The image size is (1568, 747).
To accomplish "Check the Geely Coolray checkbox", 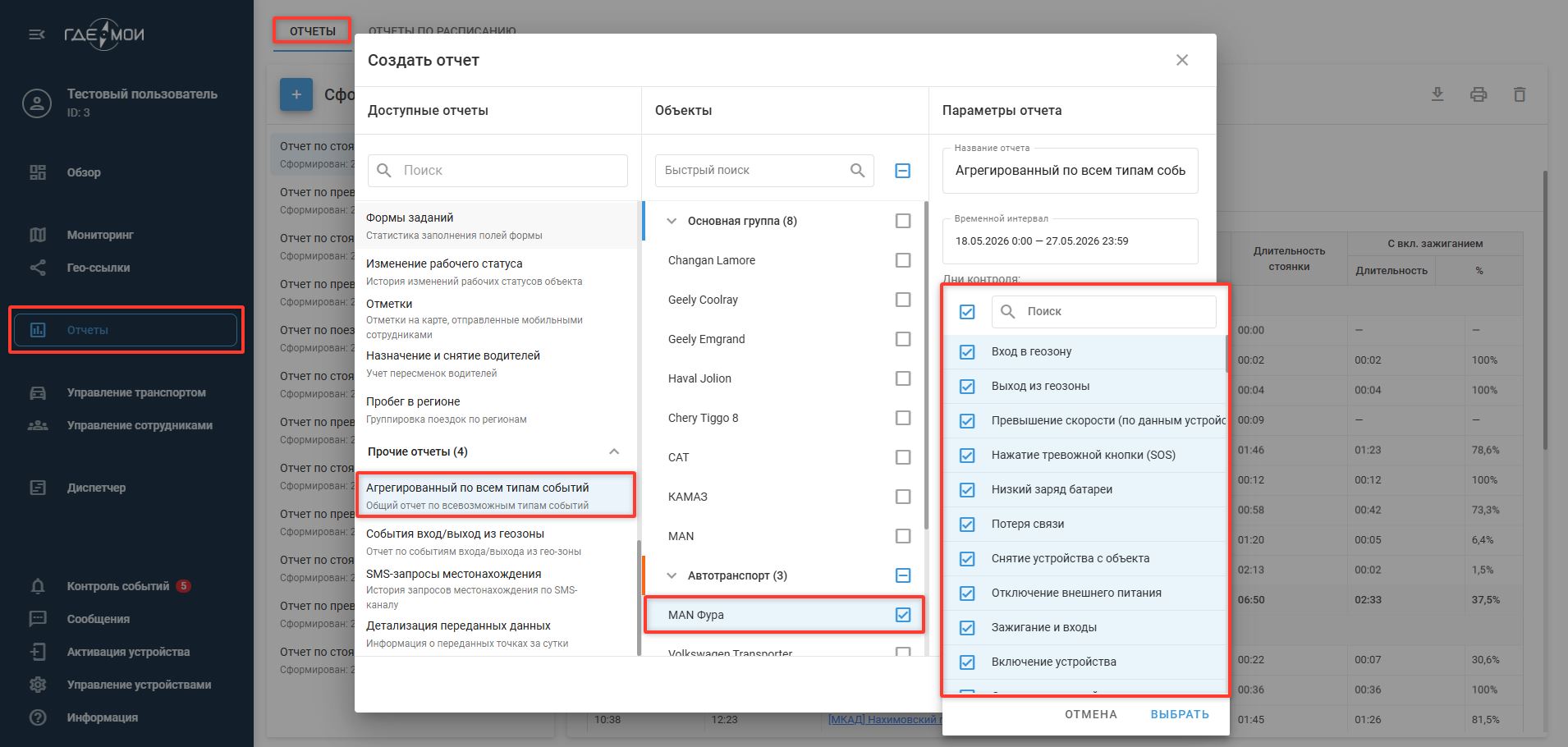I will [x=903, y=300].
